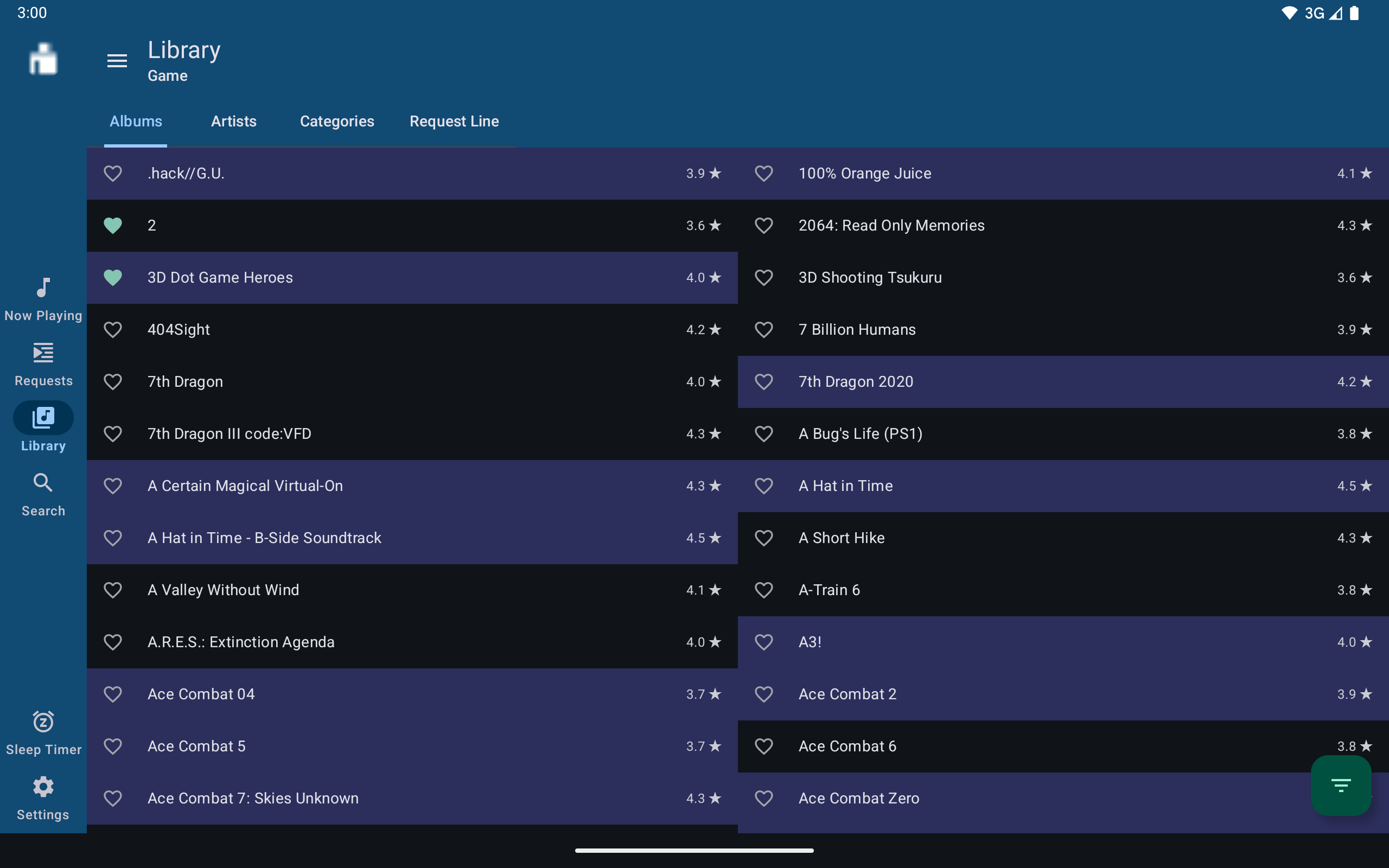This screenshot has width=1389, height=868.
Task: Open 2064: Read Only Memories title
Action: pyautogui.click(x=891, y=226)
